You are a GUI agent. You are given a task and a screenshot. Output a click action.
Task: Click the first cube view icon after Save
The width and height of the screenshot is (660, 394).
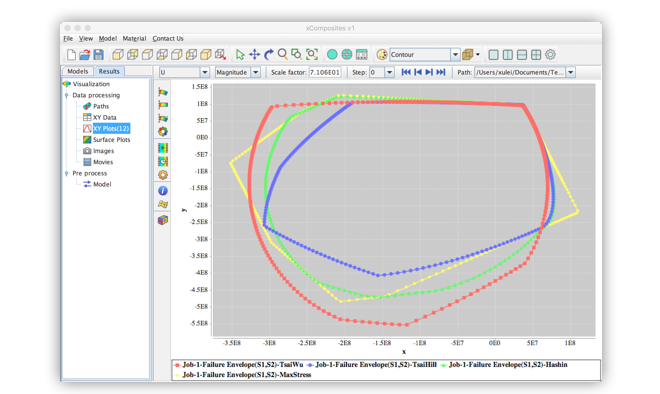tap(118, 55)
